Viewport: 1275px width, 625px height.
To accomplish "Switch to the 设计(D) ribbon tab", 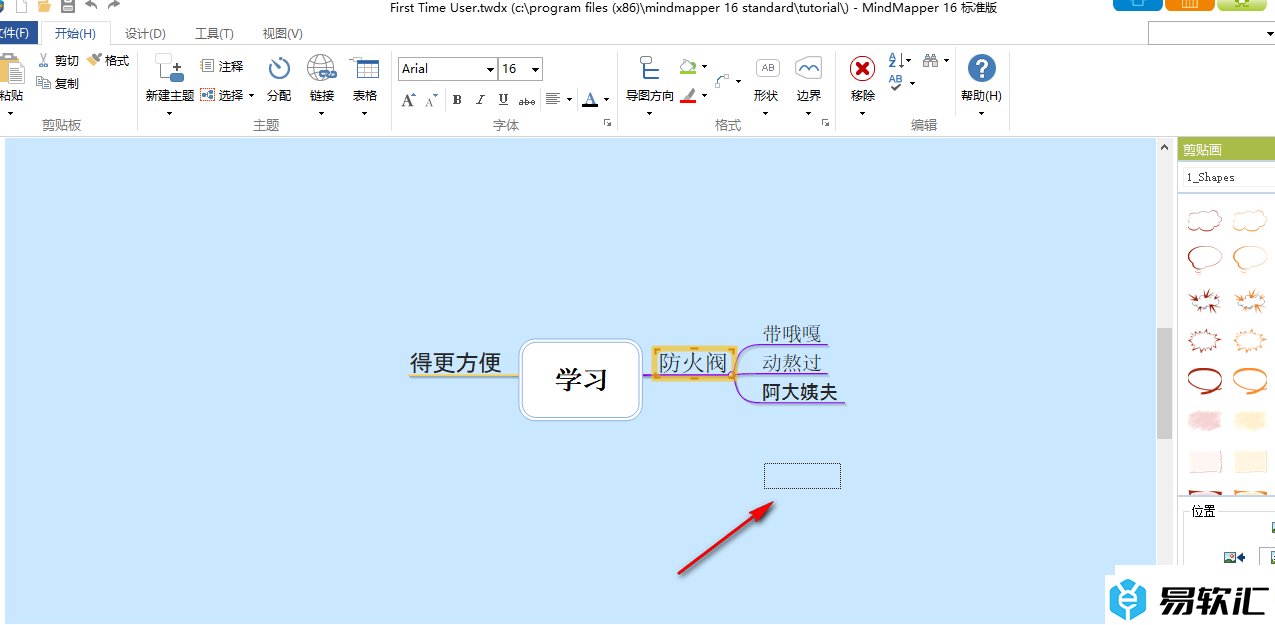I will point(145,34).
